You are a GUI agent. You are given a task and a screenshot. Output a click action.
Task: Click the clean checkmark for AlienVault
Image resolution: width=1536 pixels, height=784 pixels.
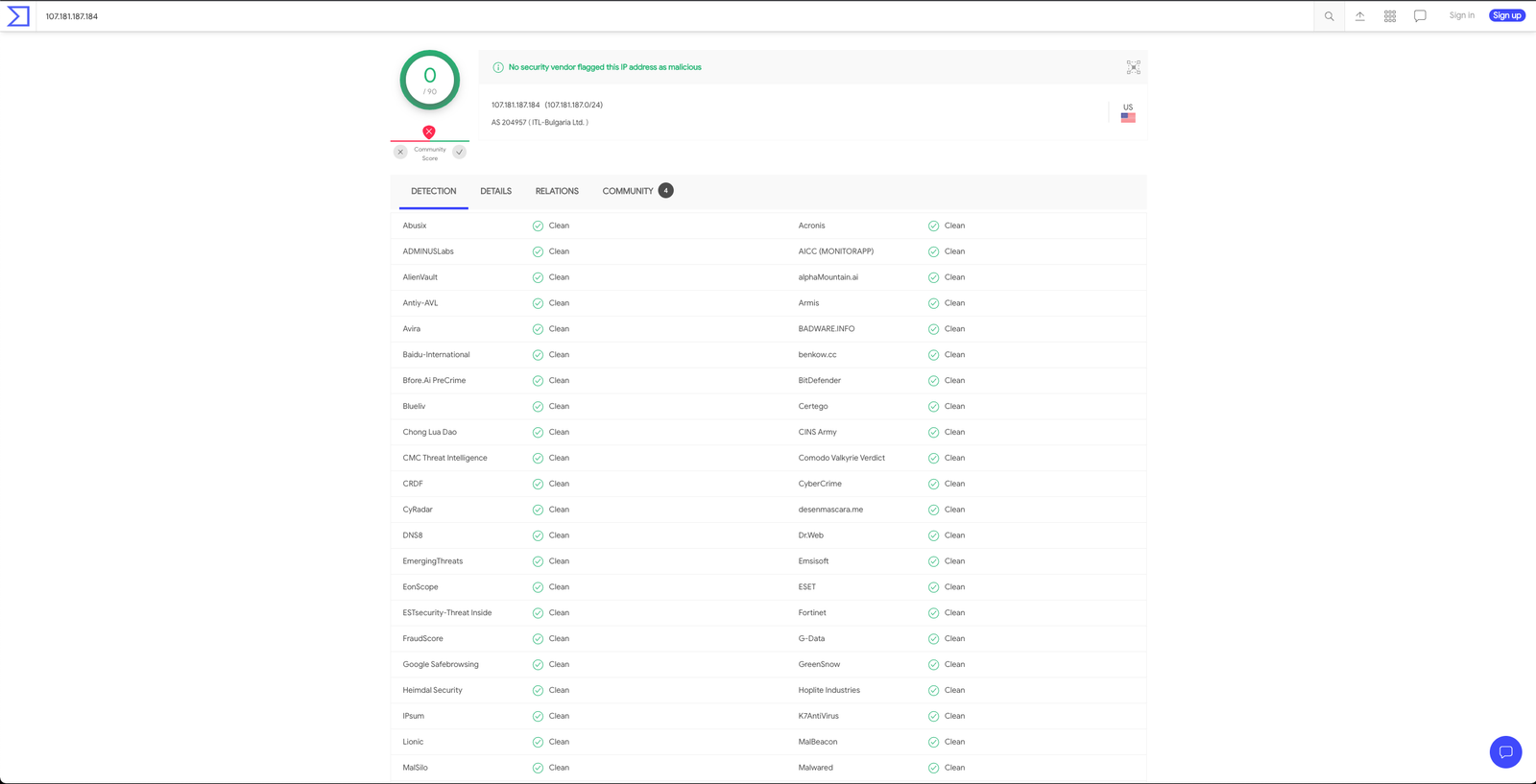pos(538,277)
